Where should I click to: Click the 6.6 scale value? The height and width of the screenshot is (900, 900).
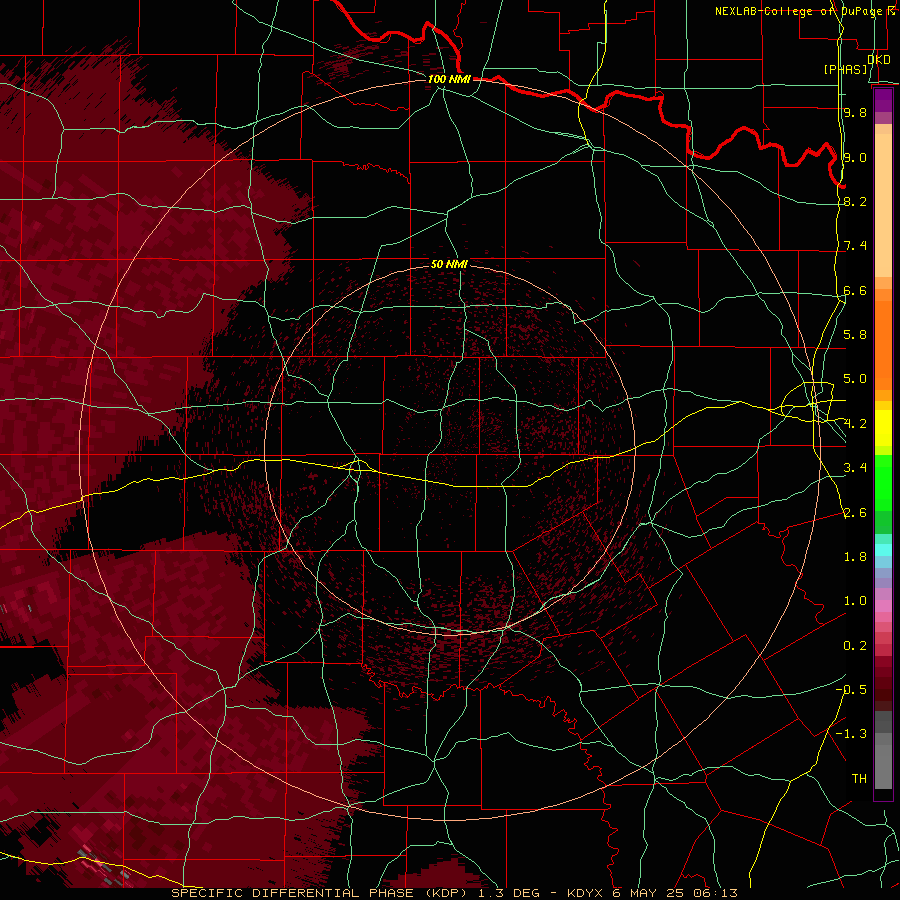pyautogui.click(x=855, y=290)
